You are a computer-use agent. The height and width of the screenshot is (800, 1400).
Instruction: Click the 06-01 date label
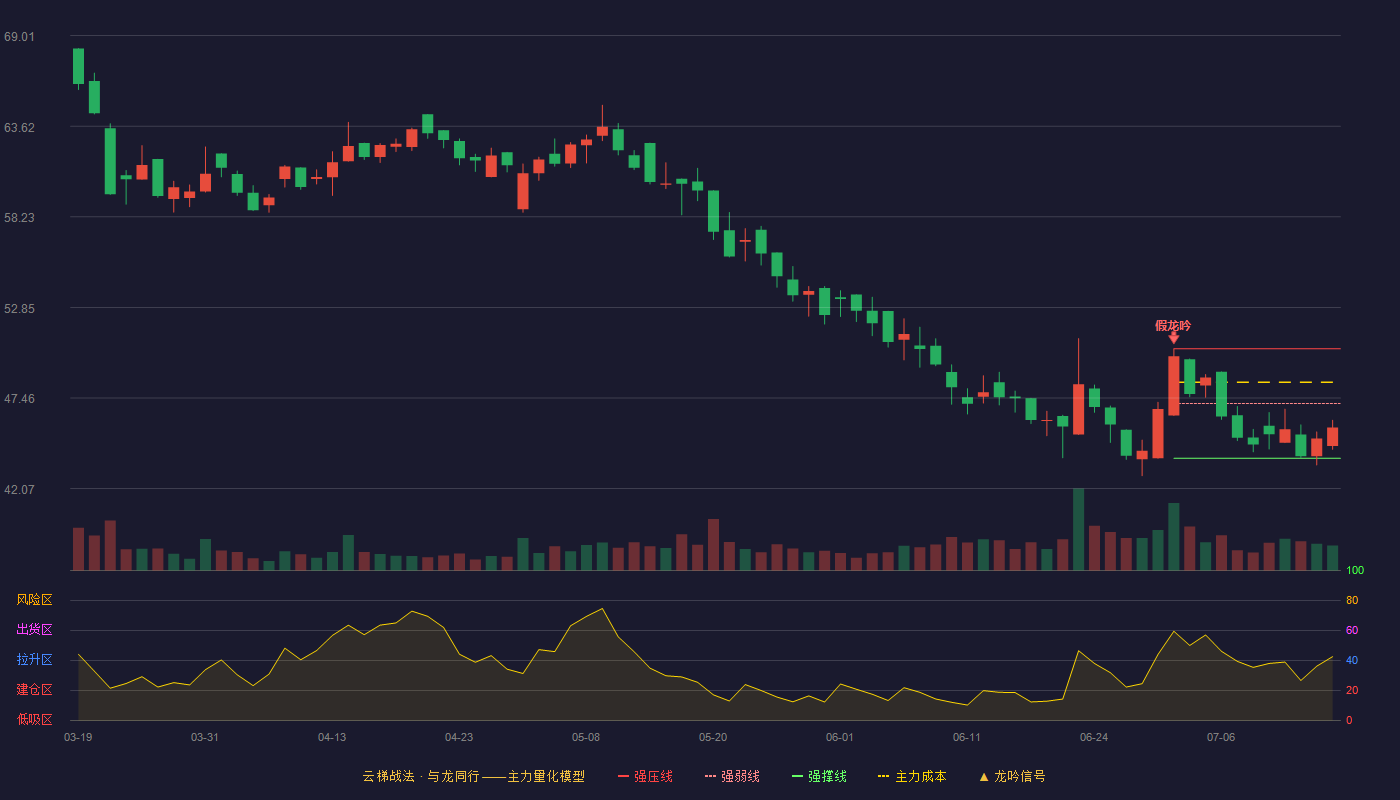point(840,737)
